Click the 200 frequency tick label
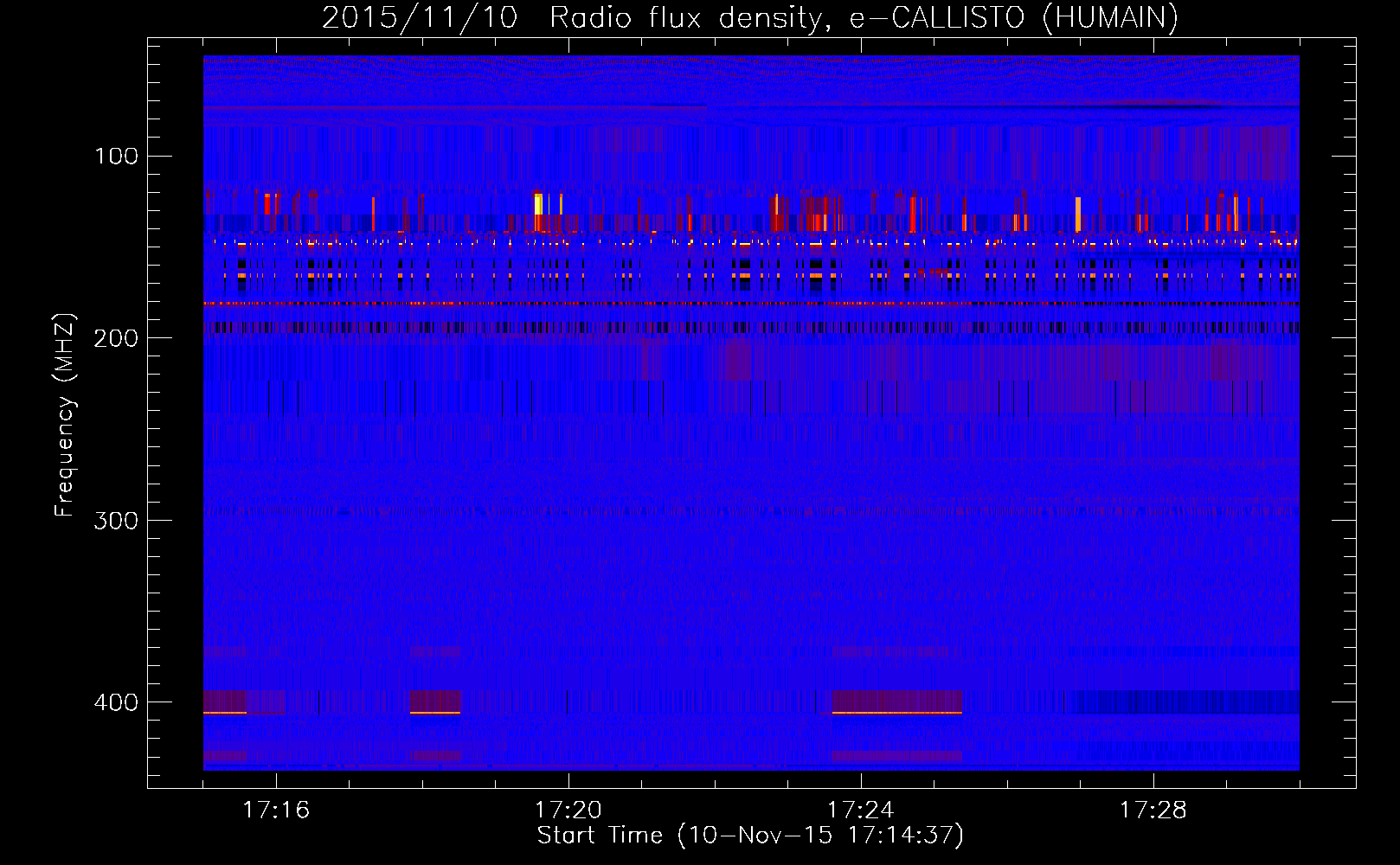1400x865 pixels. click(x=117, y=338)
